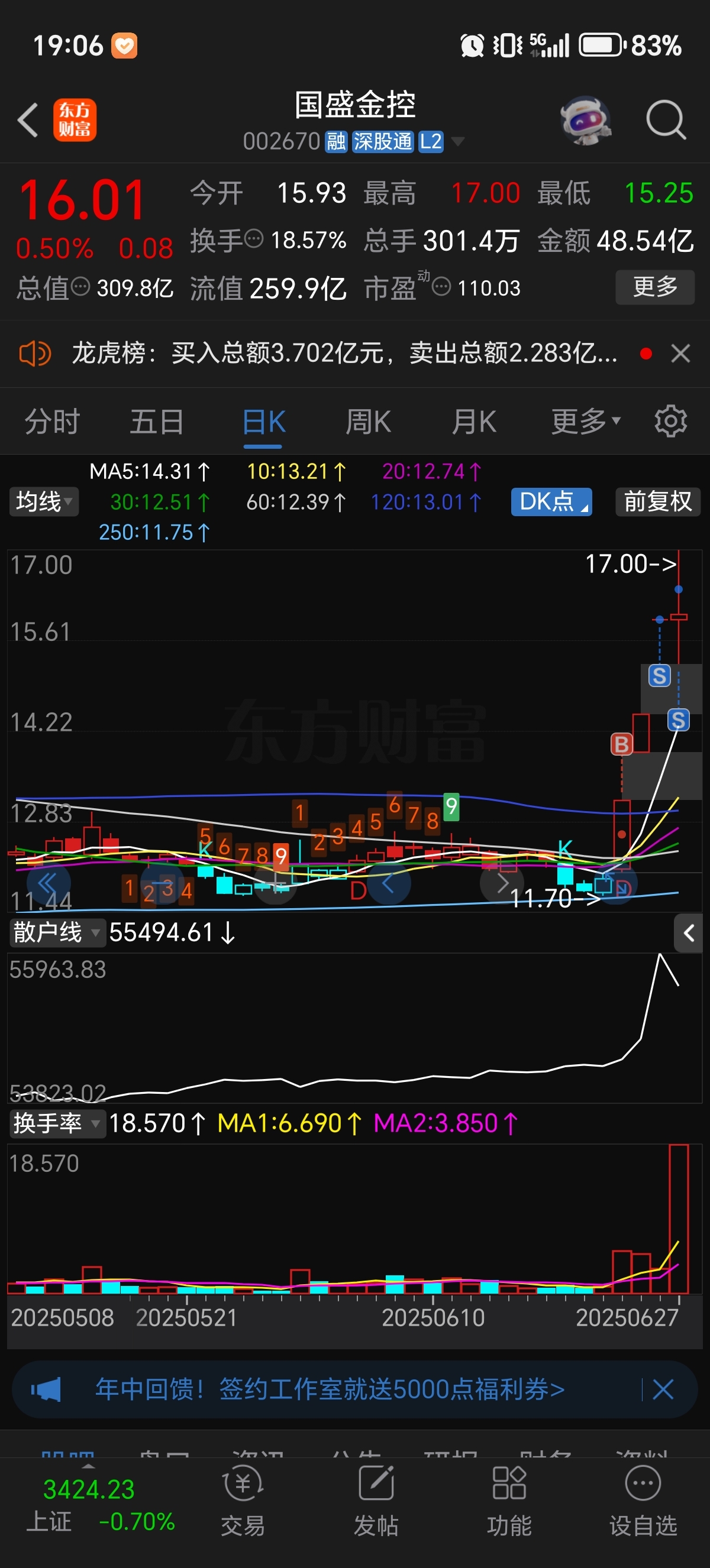Open info icon beside 市盈

441,286
